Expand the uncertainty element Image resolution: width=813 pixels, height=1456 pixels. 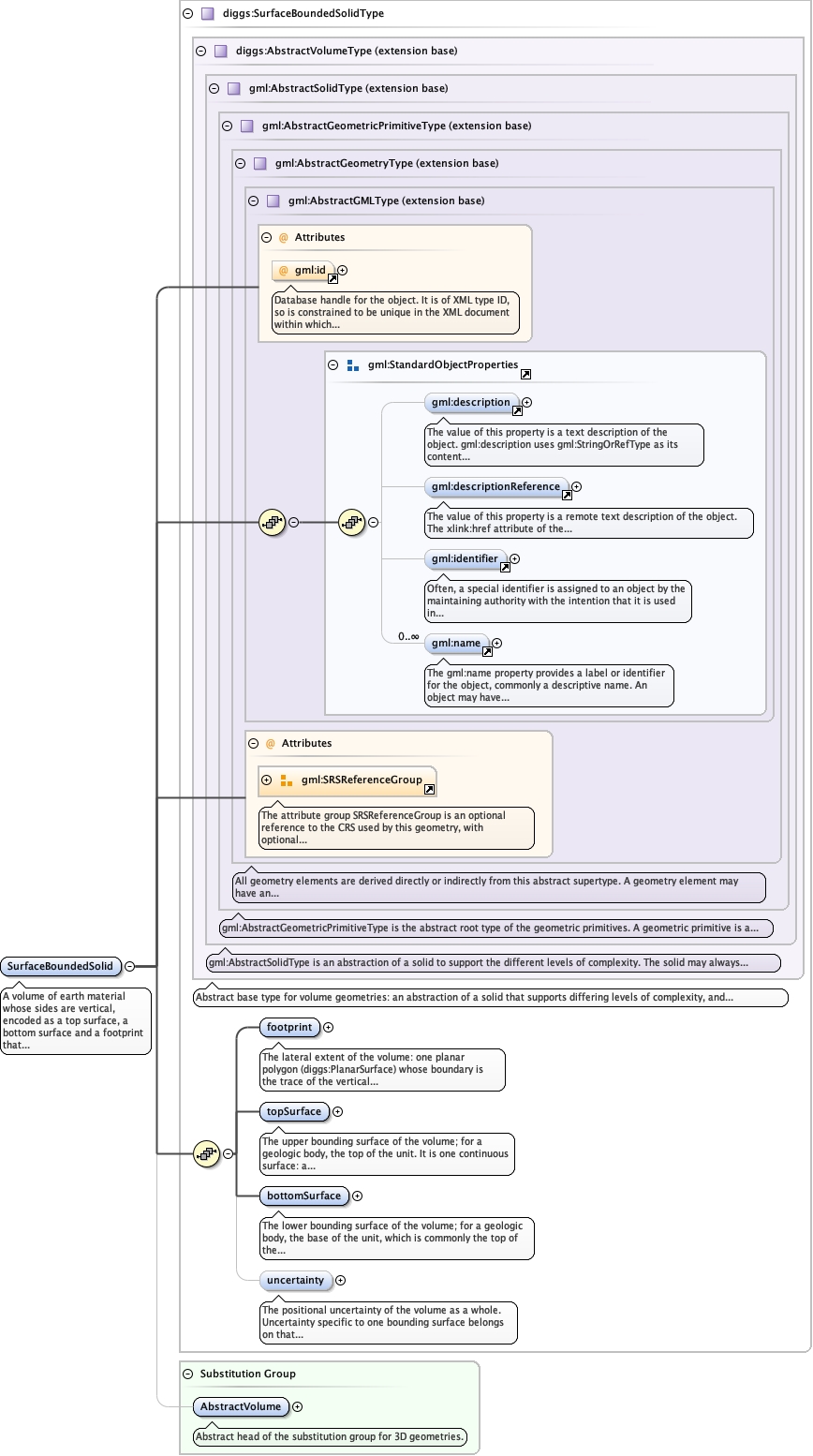point(340,1280)
